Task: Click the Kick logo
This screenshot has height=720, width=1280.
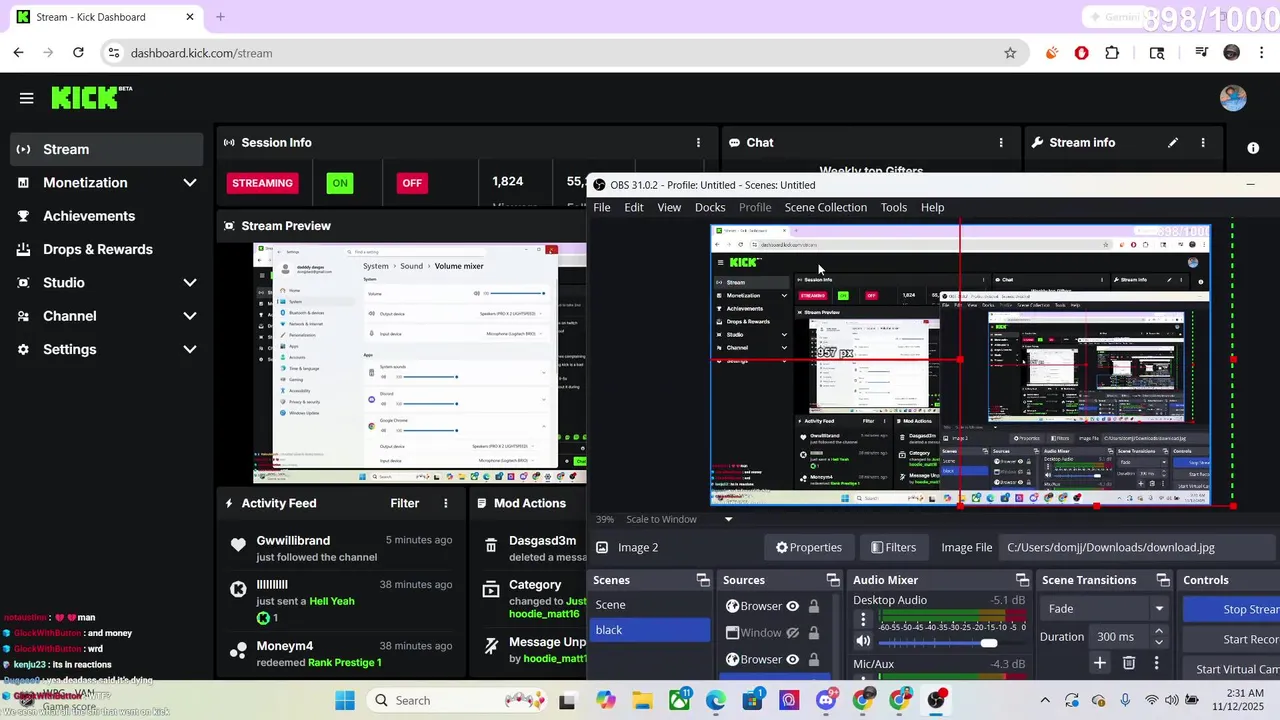Action: (91, 97)
